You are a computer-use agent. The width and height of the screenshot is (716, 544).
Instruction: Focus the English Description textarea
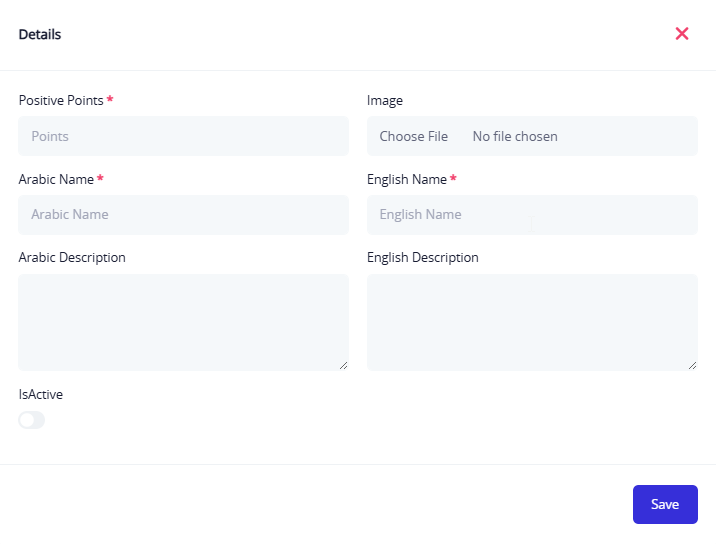(x=532, y=322)
